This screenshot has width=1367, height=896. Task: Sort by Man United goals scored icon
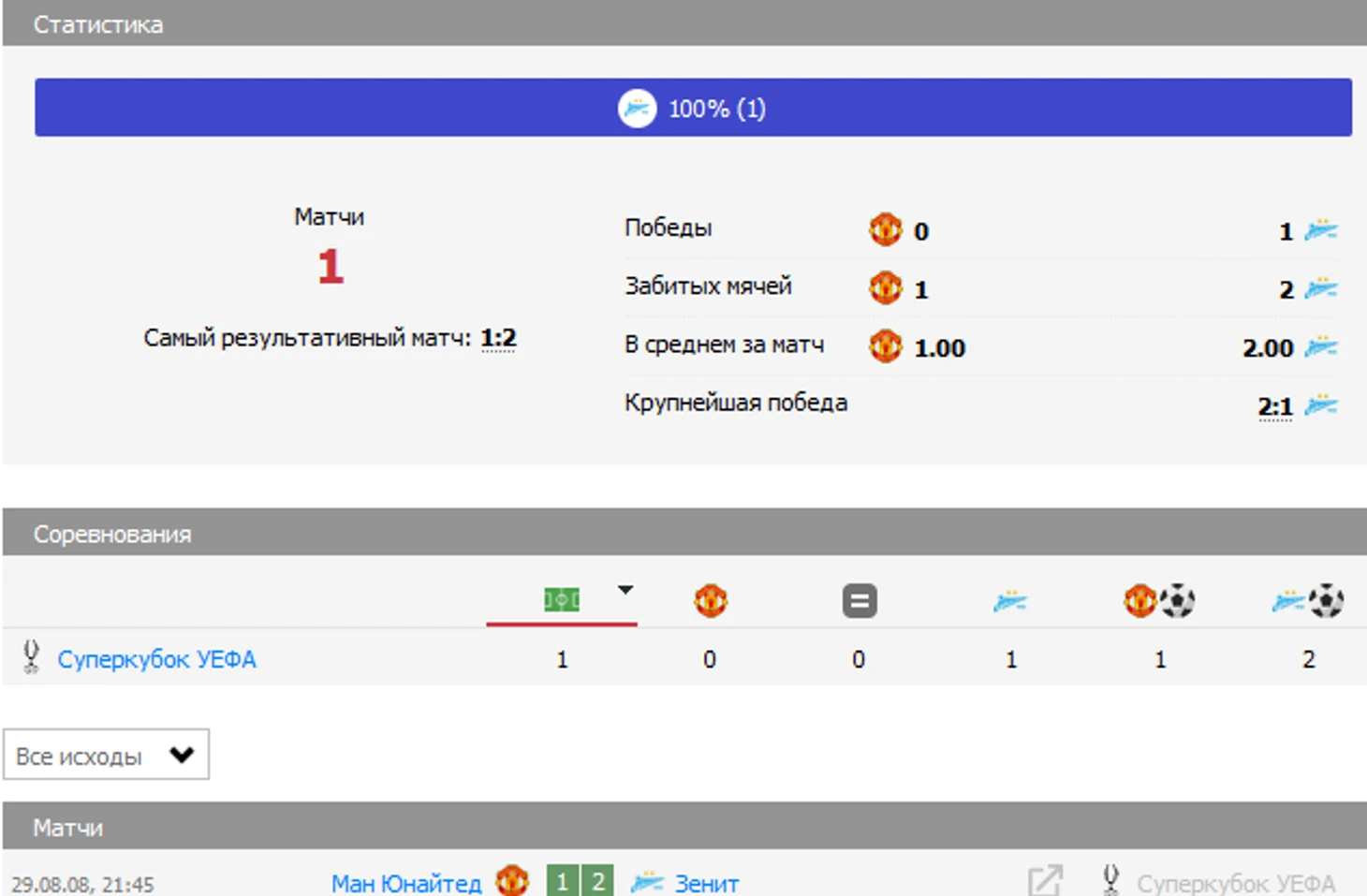1159,600
